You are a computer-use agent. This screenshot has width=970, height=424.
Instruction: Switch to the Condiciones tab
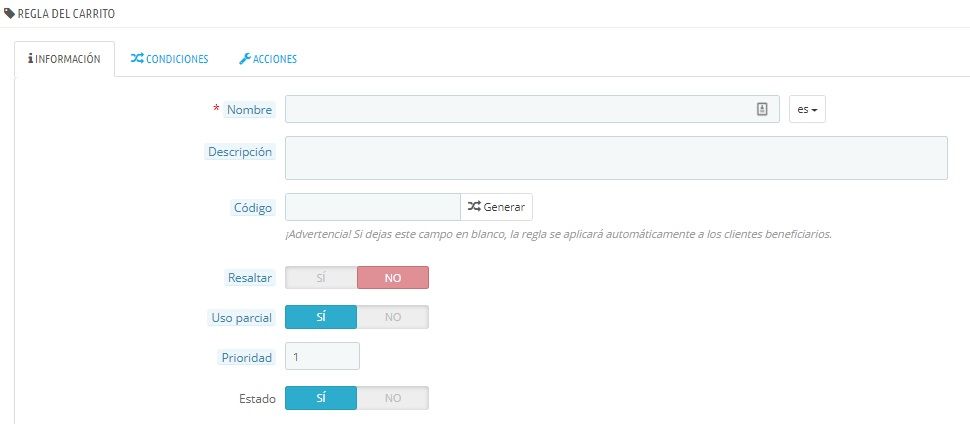pyautogui.click(x=169, y=59)
